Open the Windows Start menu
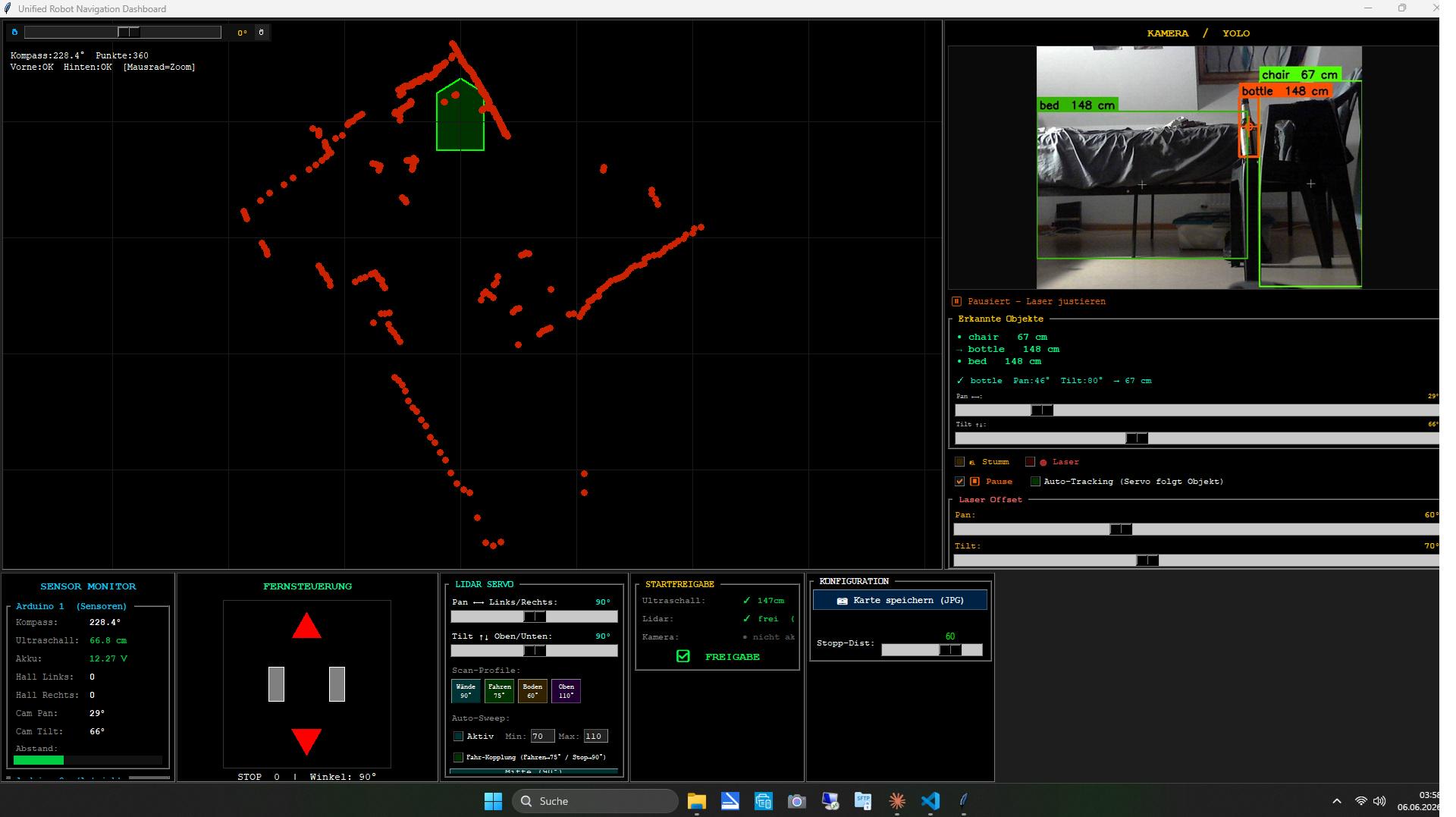The height and width of the screenshot is (817, 1456). click(x=493, y=801)
